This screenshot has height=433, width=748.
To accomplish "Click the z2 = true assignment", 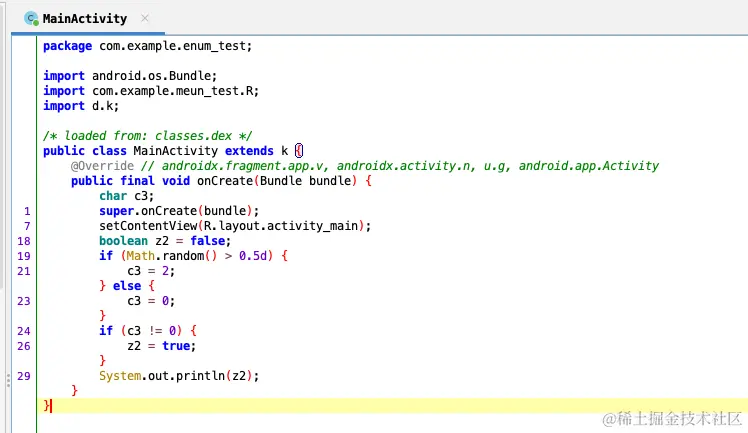I will [161, 346].
